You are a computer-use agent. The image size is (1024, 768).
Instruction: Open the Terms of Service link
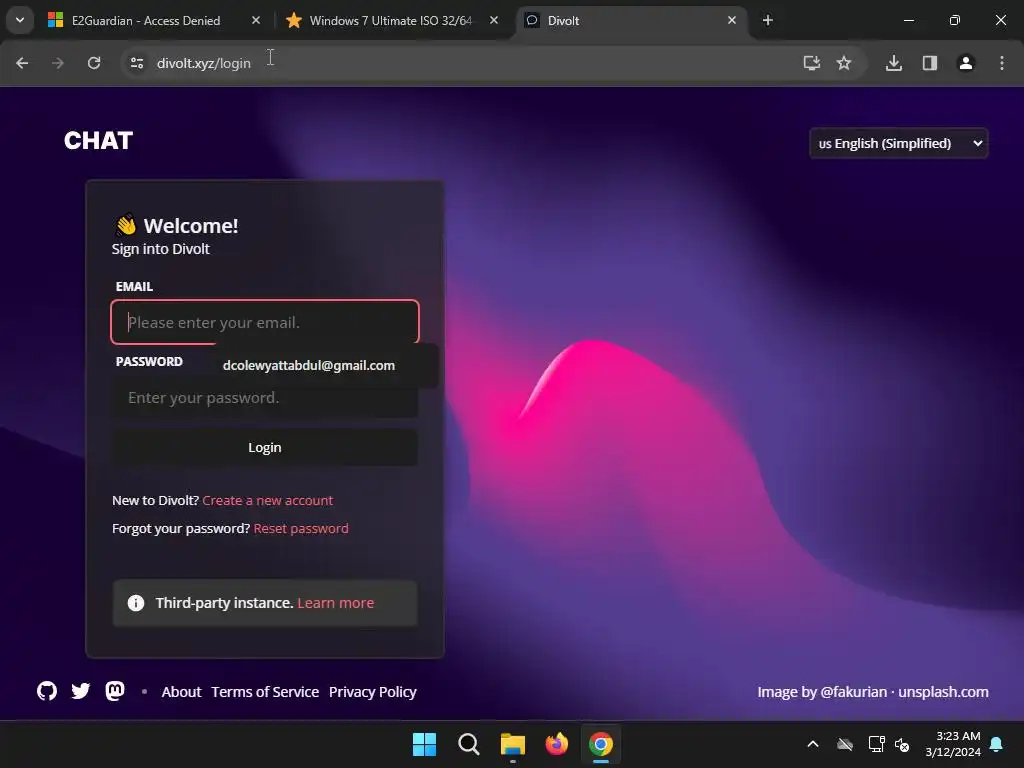pyautogui.click(x=265, y=692)
